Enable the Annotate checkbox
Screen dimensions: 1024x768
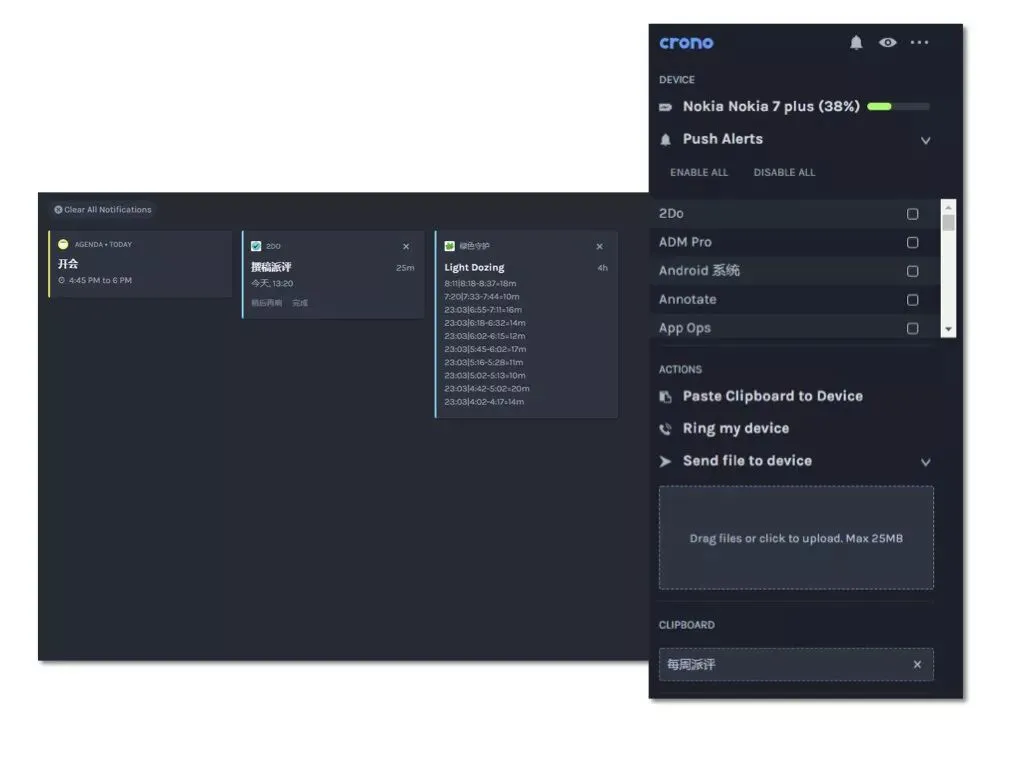[x=912, y=300]
